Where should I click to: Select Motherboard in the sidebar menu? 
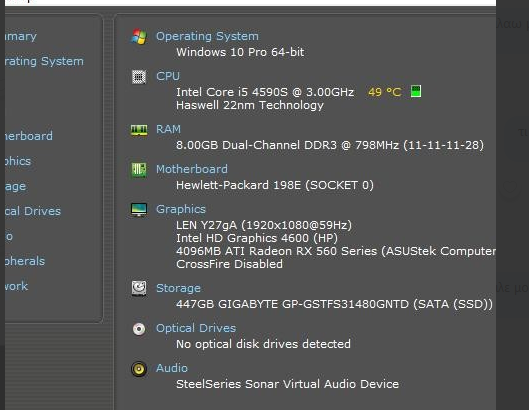tap(29, 136)
